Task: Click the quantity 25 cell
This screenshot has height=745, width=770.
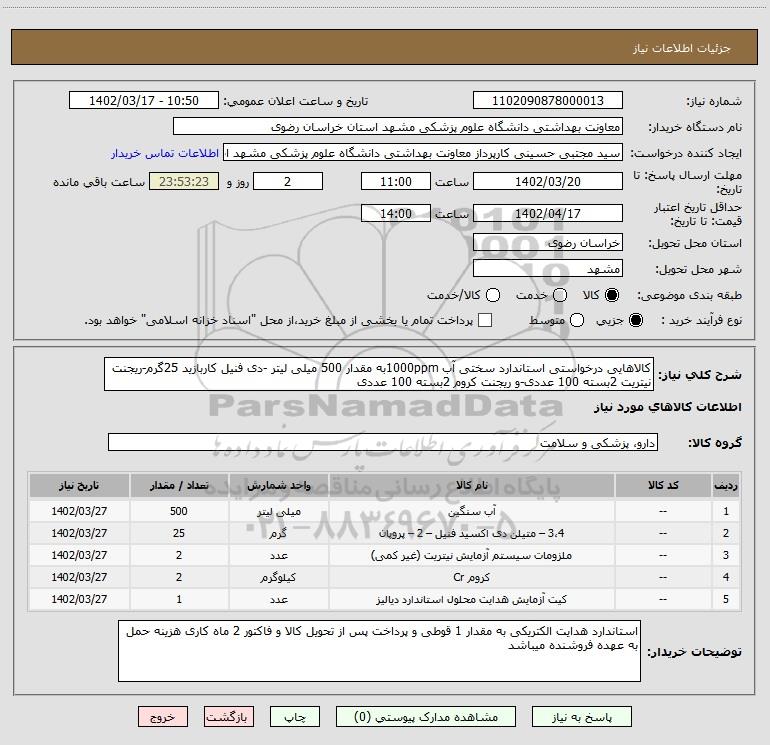Action: click(179, 533)
